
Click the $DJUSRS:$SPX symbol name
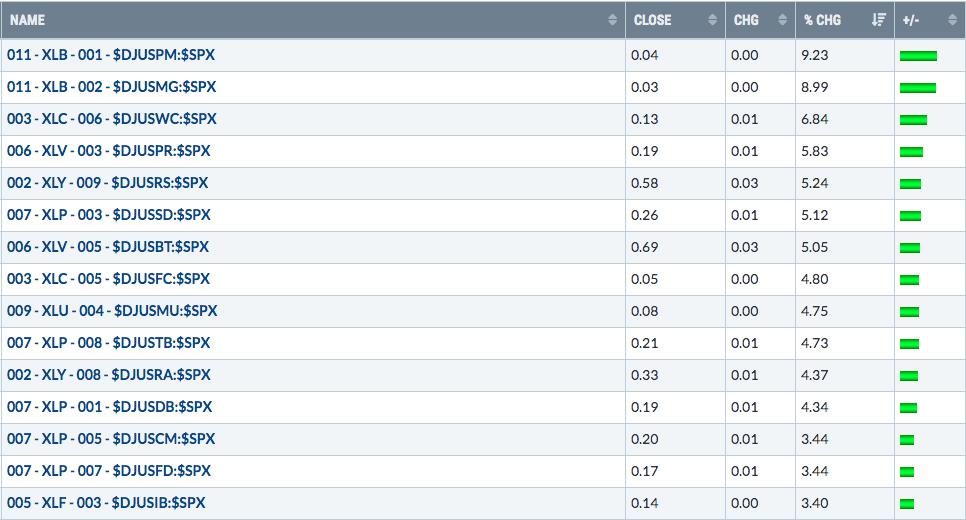tap(108, 183)
